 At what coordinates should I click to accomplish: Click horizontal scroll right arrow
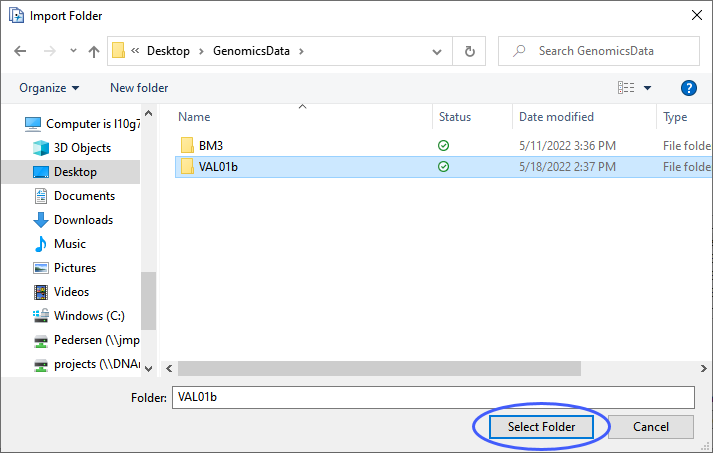point(704,368)
